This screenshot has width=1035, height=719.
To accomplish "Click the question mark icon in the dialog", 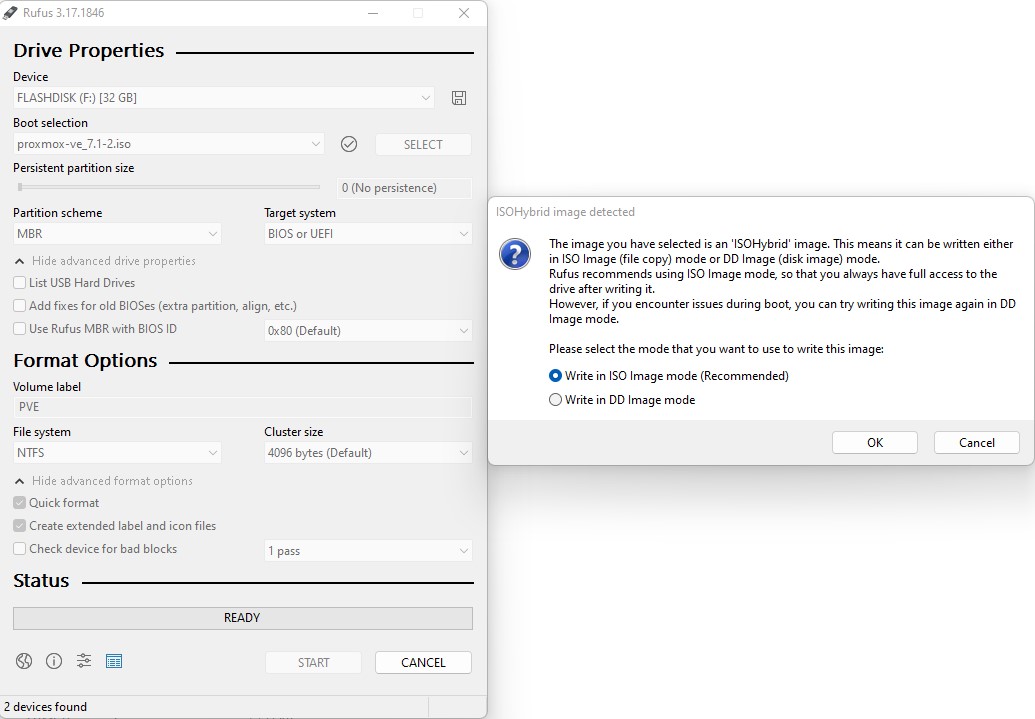I will click(x=515, y=254).
